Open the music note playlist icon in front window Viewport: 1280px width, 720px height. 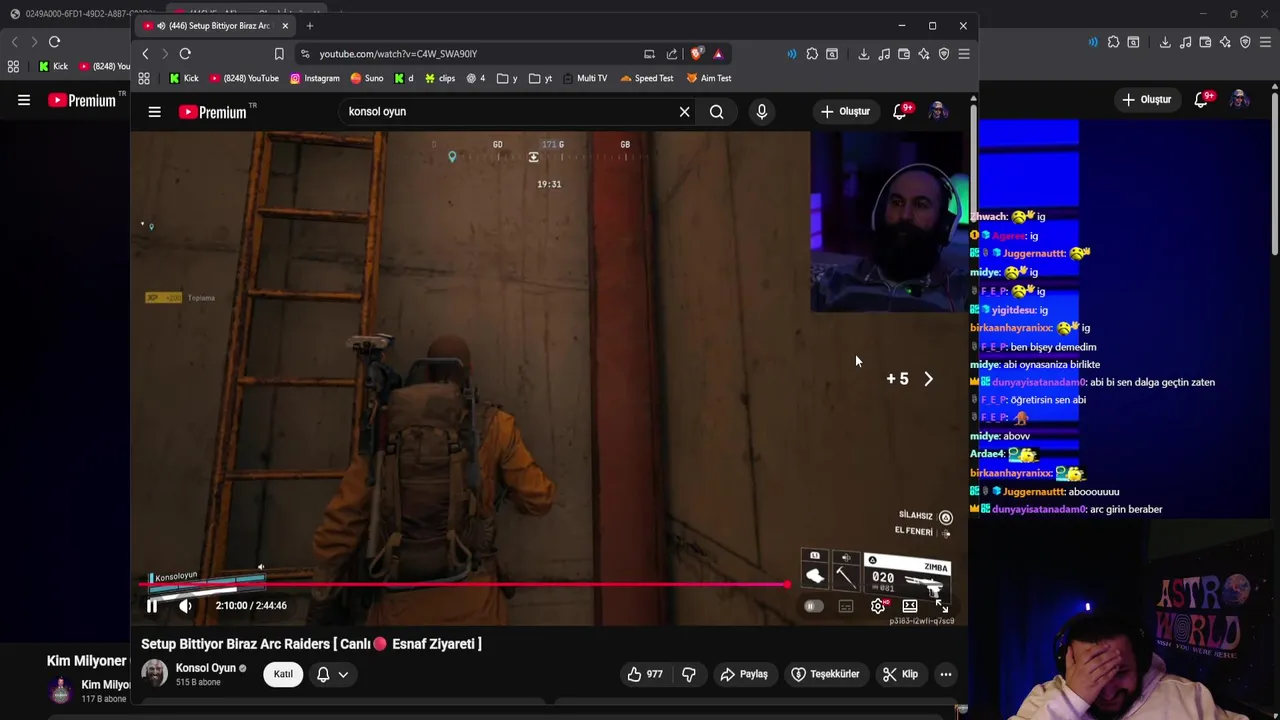click(884, 54)
